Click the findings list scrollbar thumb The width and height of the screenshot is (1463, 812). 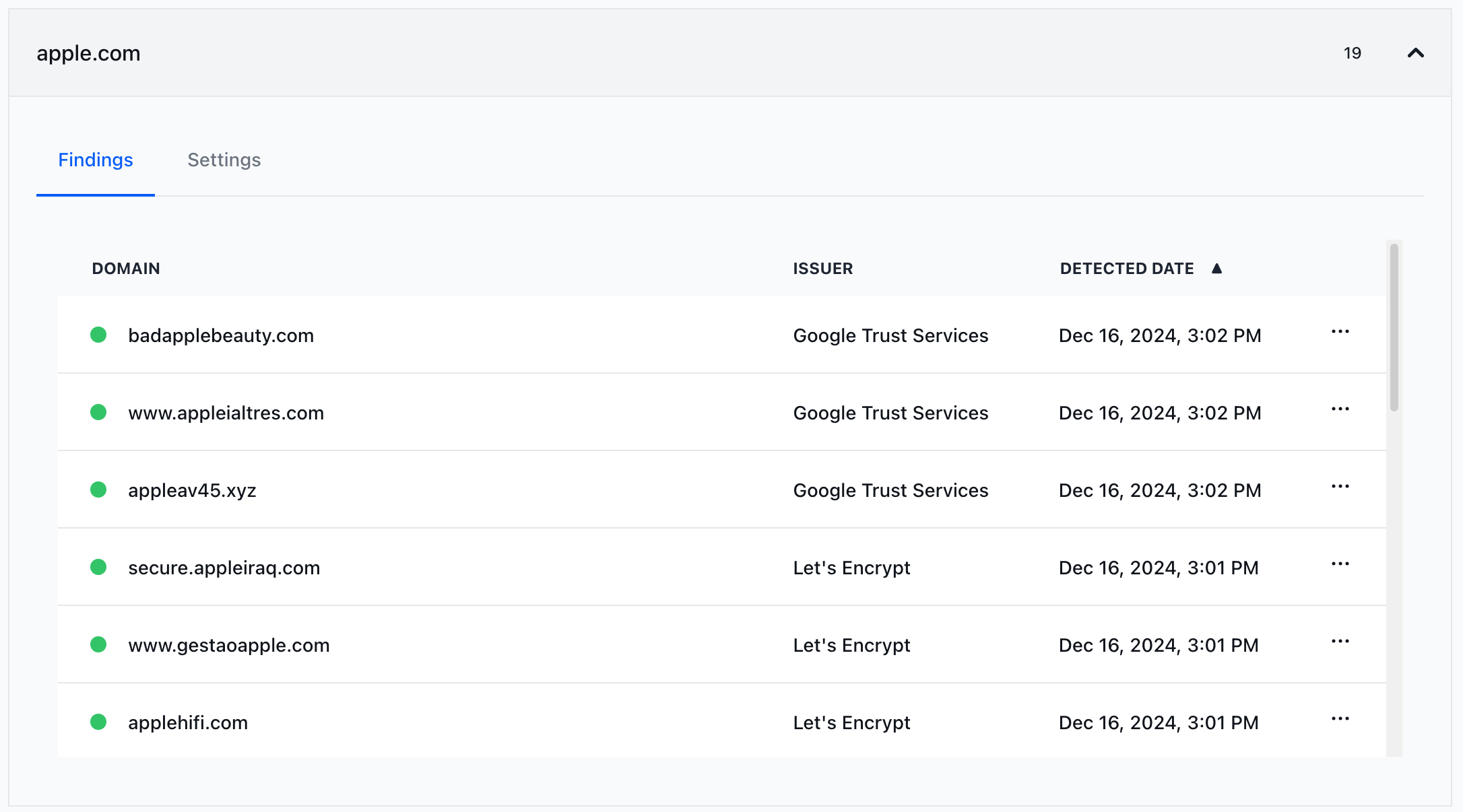(1394, 328)
